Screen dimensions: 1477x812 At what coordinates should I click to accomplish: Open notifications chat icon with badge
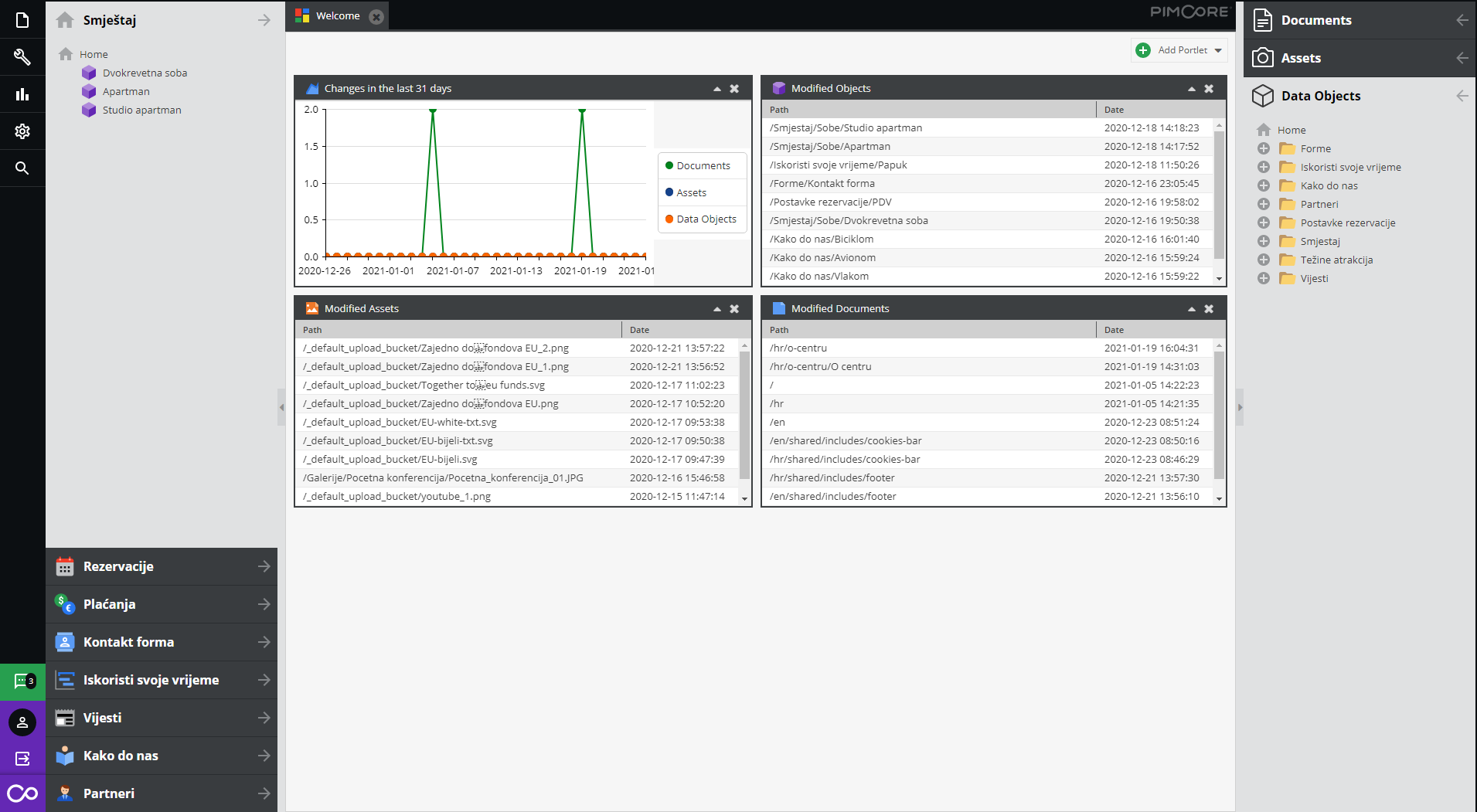coord(22,681)
